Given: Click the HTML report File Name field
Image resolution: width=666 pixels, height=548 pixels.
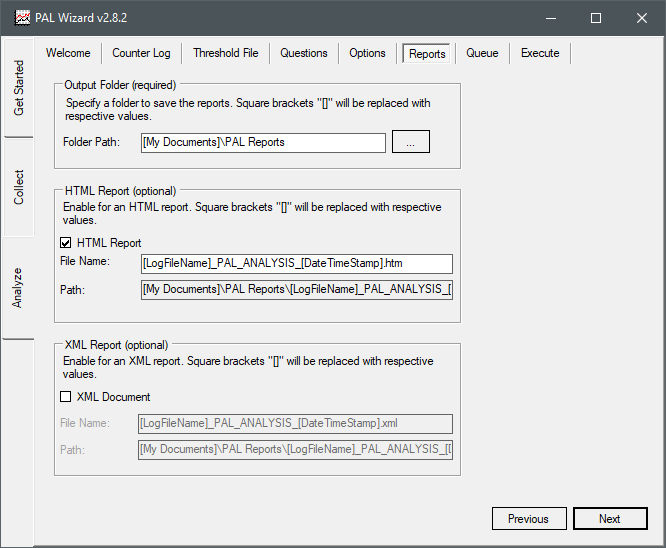Looking at the screenshot, I should (296, 263).
